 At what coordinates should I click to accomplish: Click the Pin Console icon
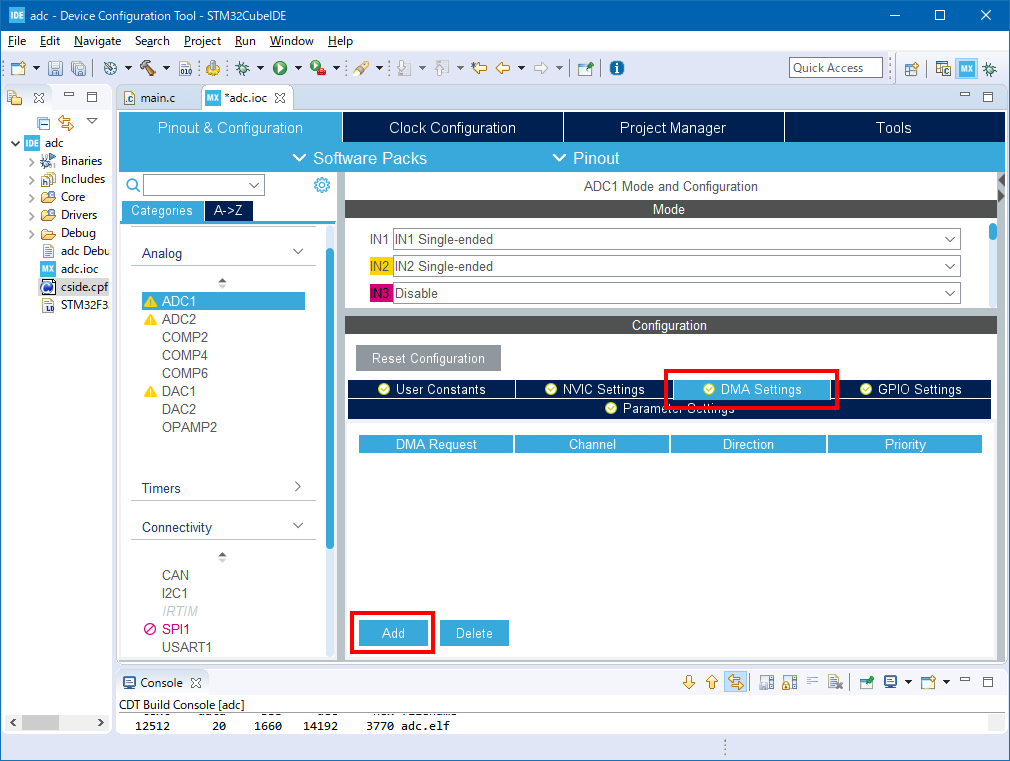pyautogui.click(x=866, y=682)
